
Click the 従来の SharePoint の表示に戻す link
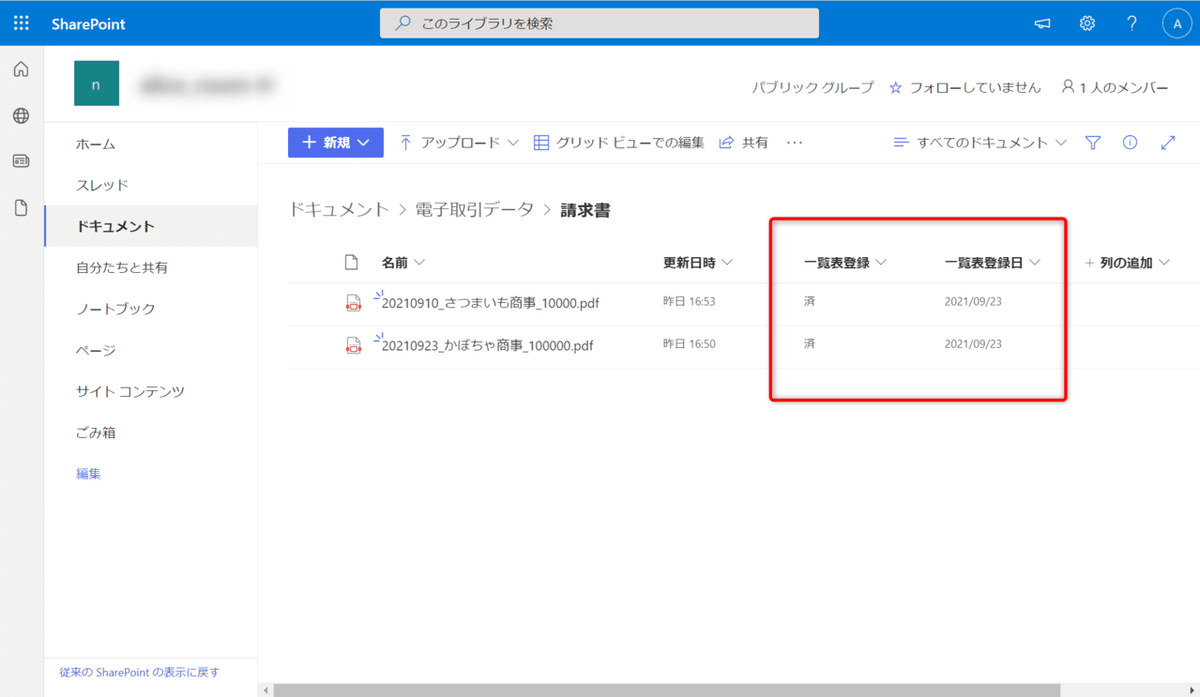click(140, 672)
